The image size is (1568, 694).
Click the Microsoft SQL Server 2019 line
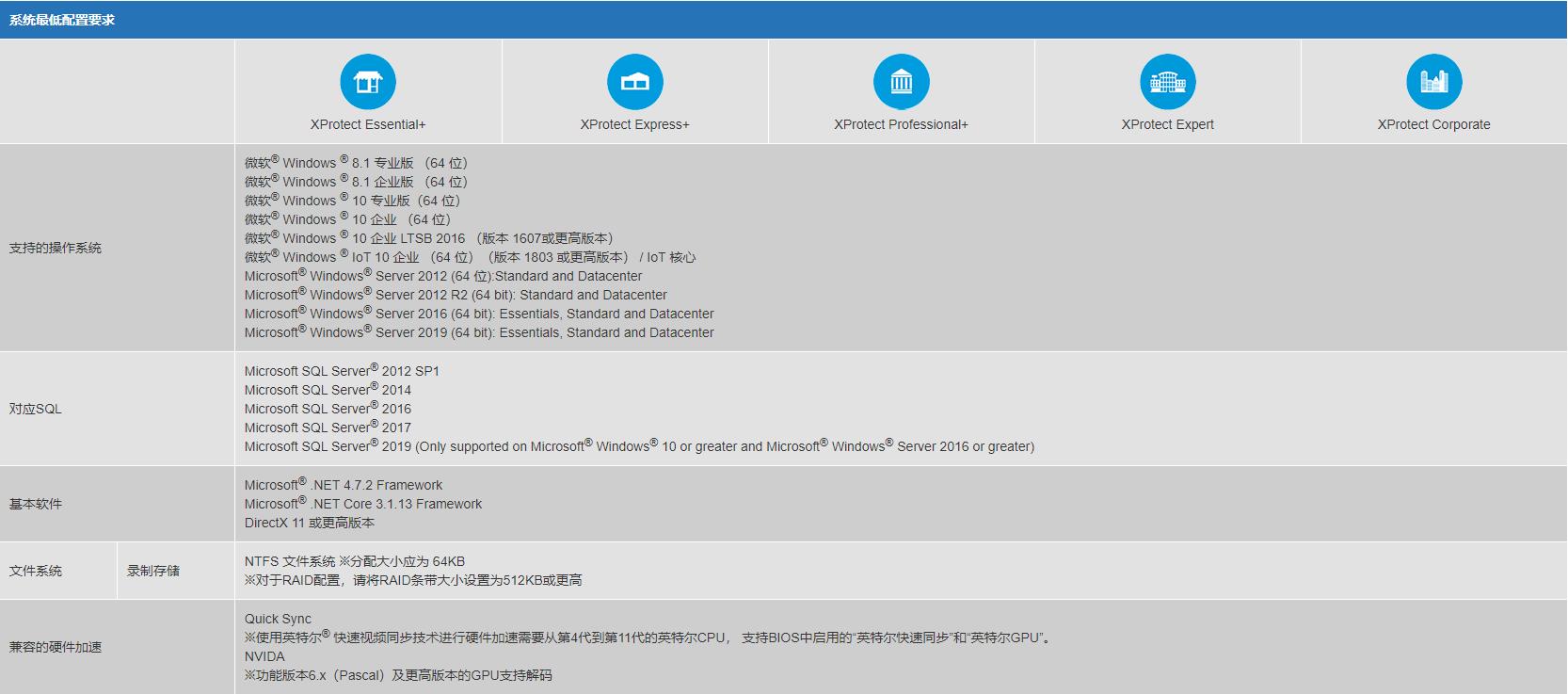point(639,446)
